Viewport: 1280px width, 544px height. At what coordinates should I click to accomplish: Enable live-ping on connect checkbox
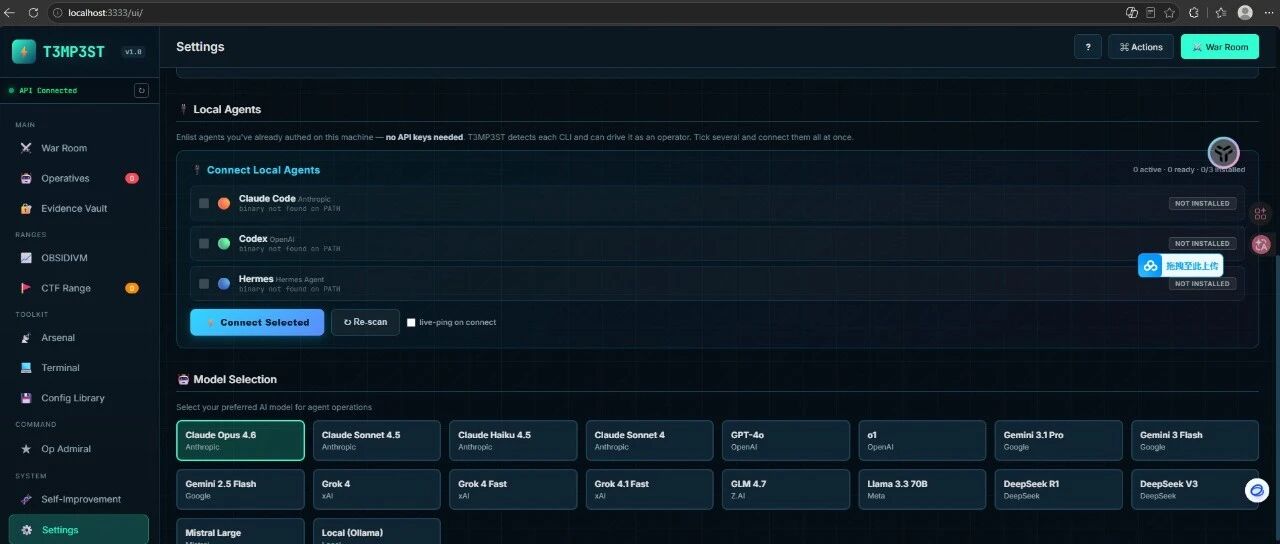(x=411, y=322)
